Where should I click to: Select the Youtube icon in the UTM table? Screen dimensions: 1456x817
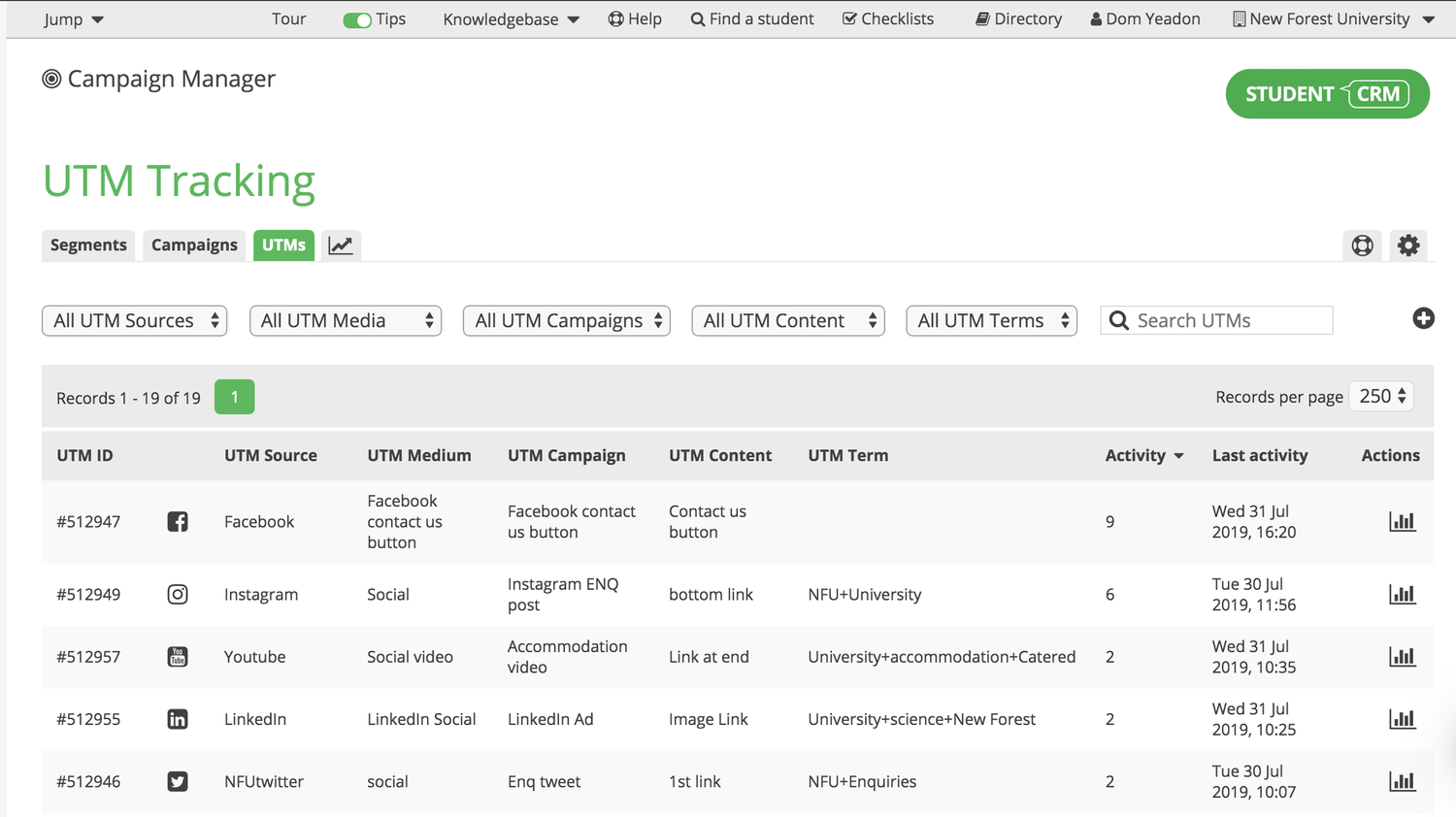pyautogui.click(x=178, y=657)
